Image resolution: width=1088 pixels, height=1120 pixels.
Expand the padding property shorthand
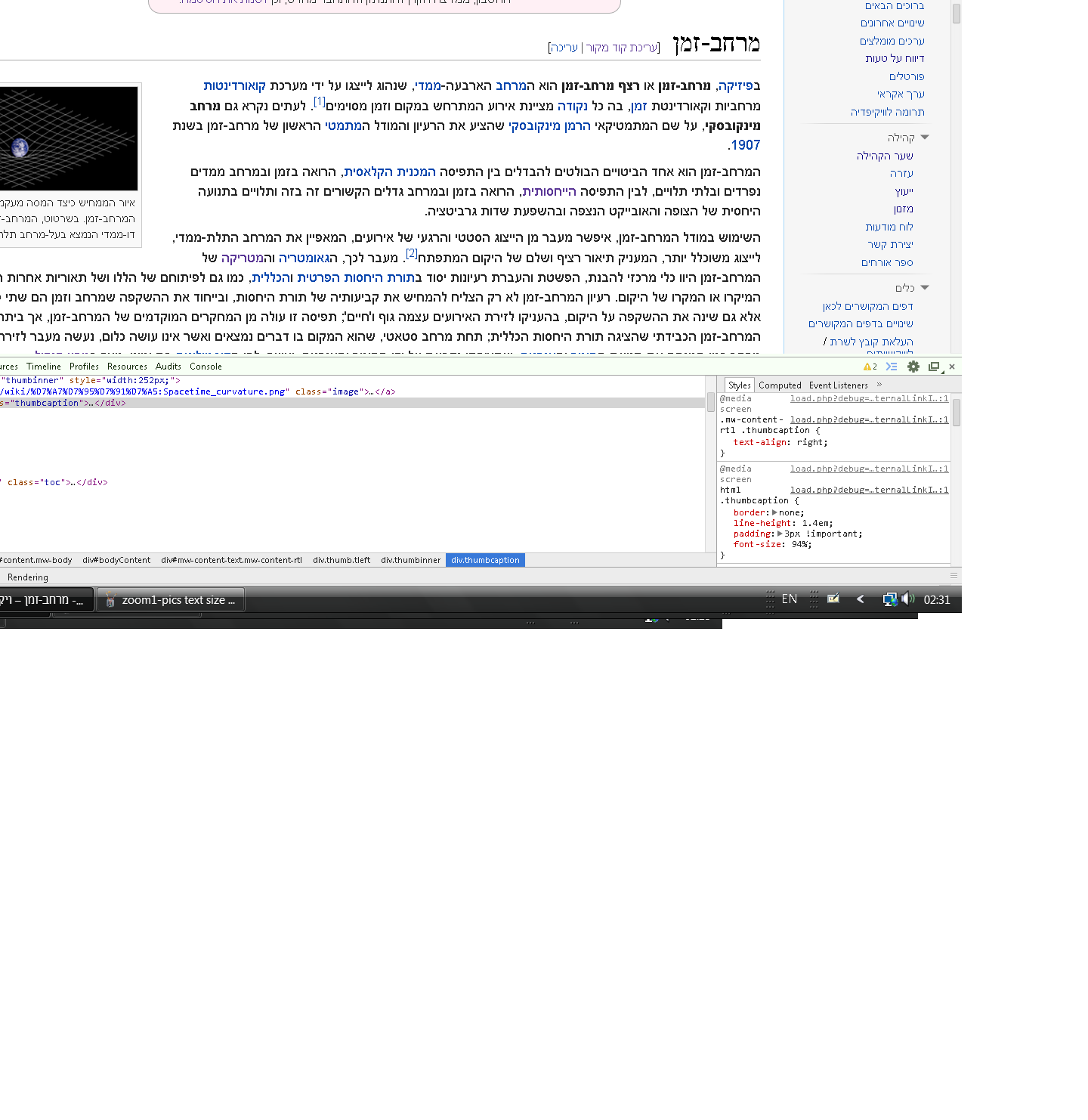tap(780, 534)
